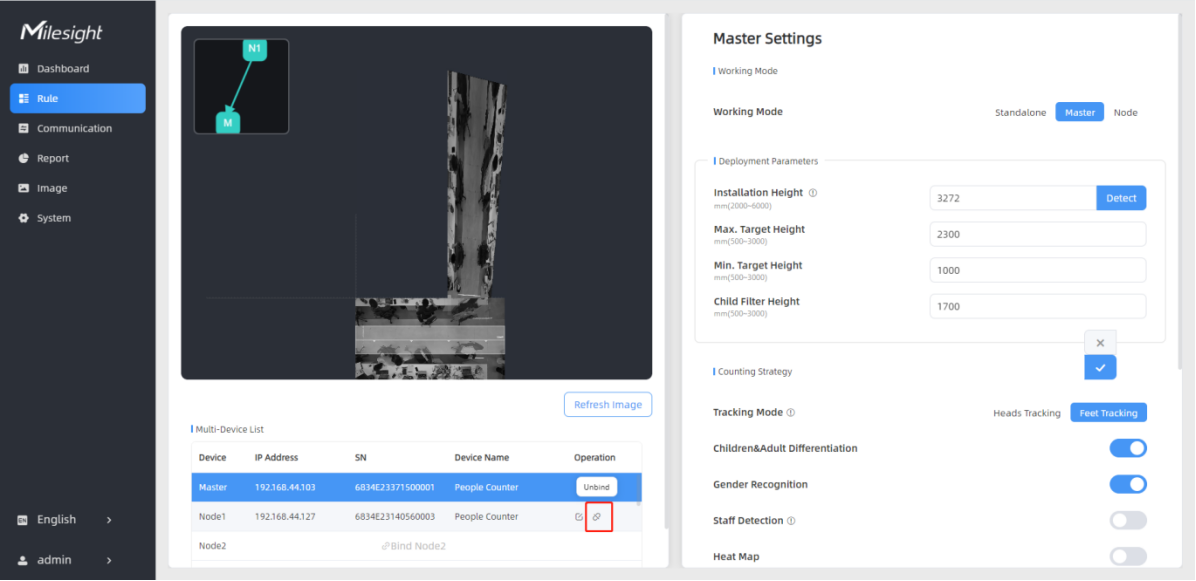Turn off Gender Recognition switch
1196x581 pixels.
click(1128, 485)
